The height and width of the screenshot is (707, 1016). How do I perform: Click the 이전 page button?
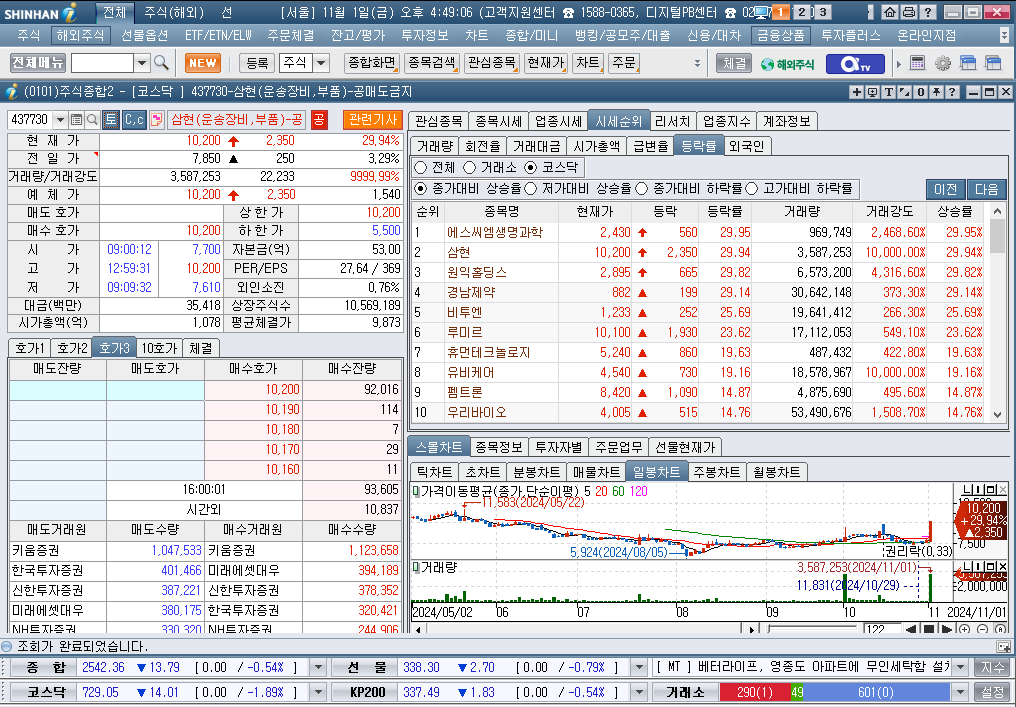click(x=945, y=189)
